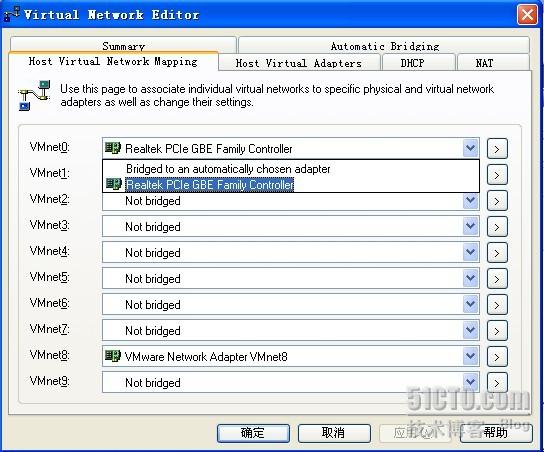Open VMnet8 settings arrow button
544x452 pixels.
tap(497, 357)
